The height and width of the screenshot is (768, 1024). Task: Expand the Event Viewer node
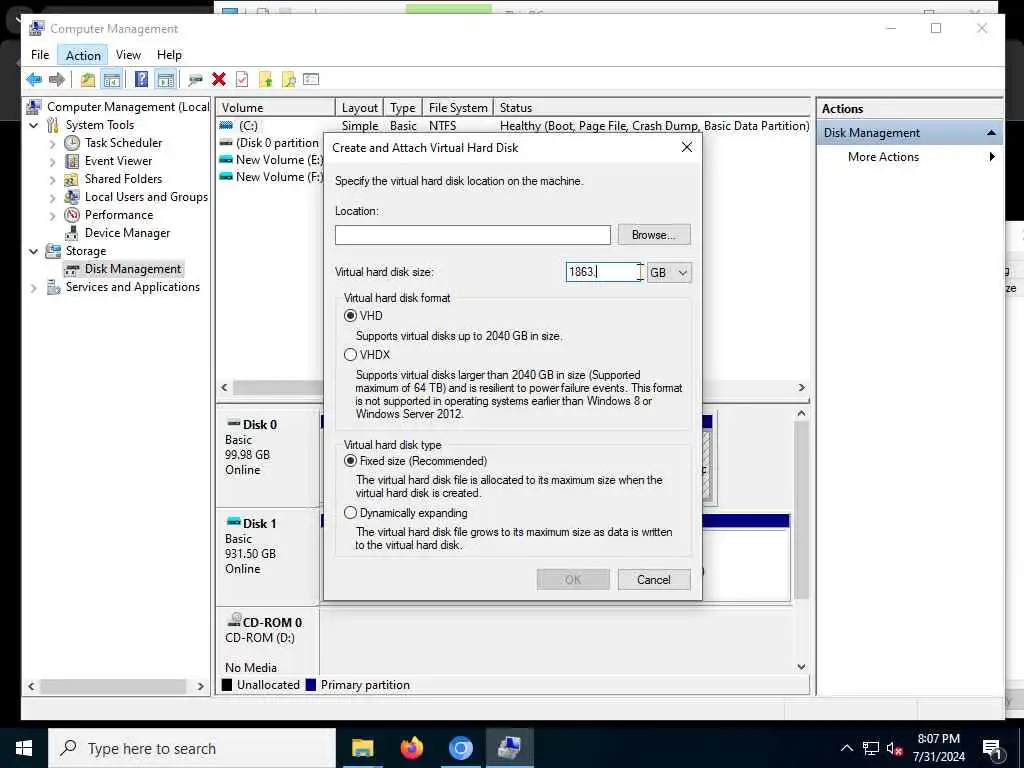point(53,162)
